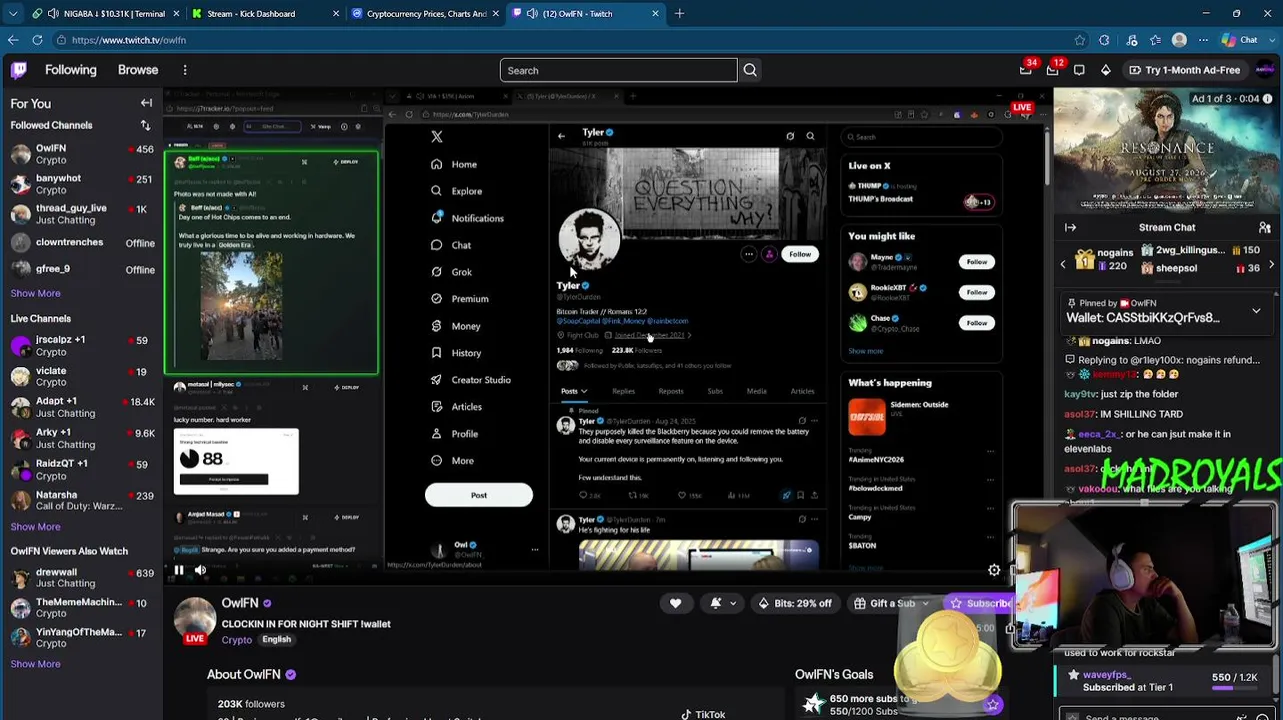
Task: Sort the Followed Channels list
Action: (x=145, y=125)
